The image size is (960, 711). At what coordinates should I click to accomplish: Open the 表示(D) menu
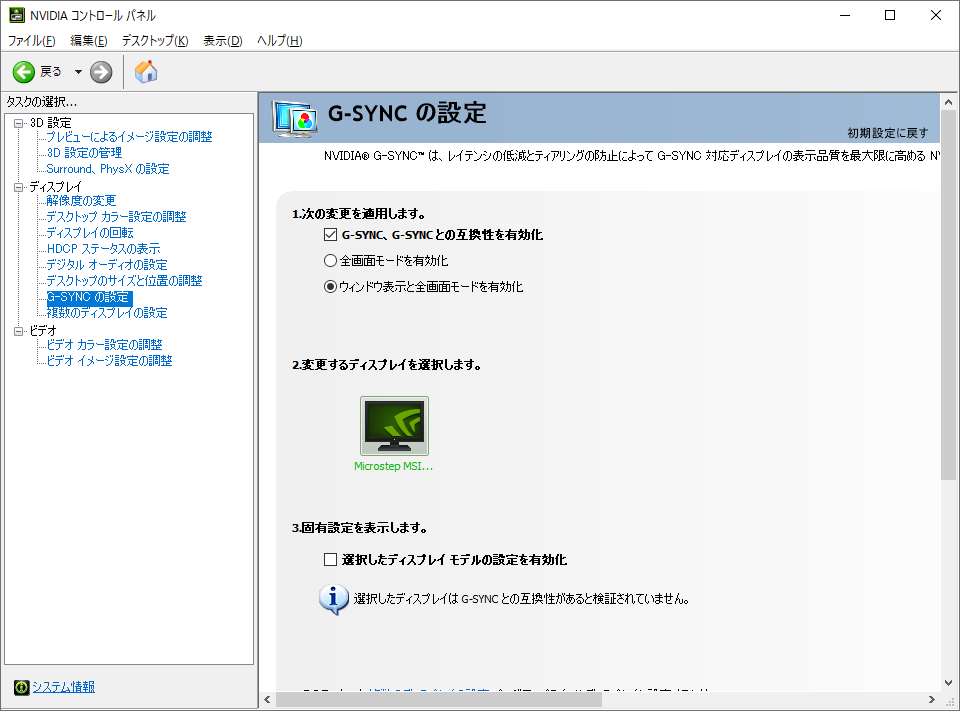(x=223, y=41)
